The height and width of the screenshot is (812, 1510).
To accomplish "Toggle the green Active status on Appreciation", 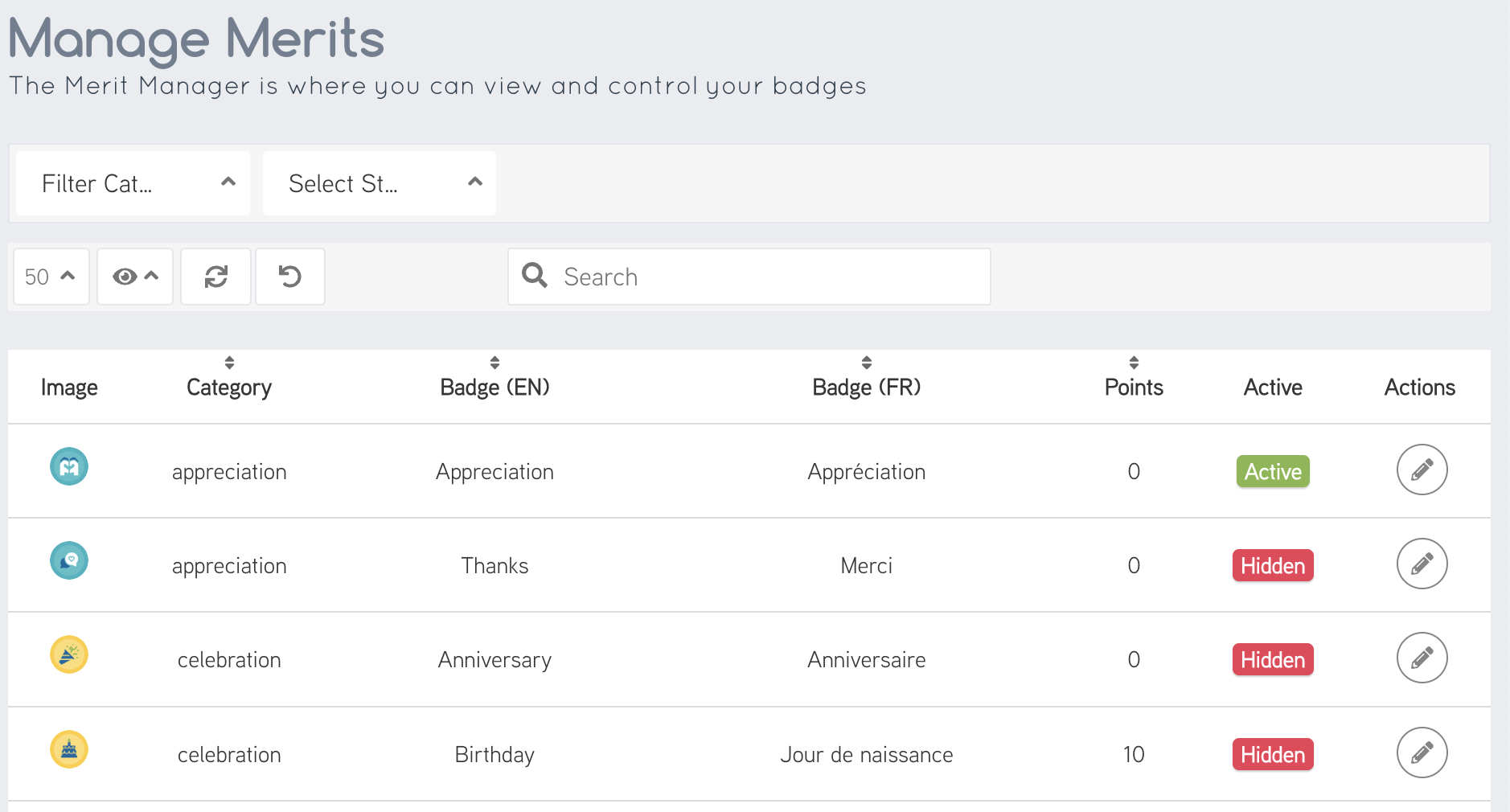I will pos(1273,471).
